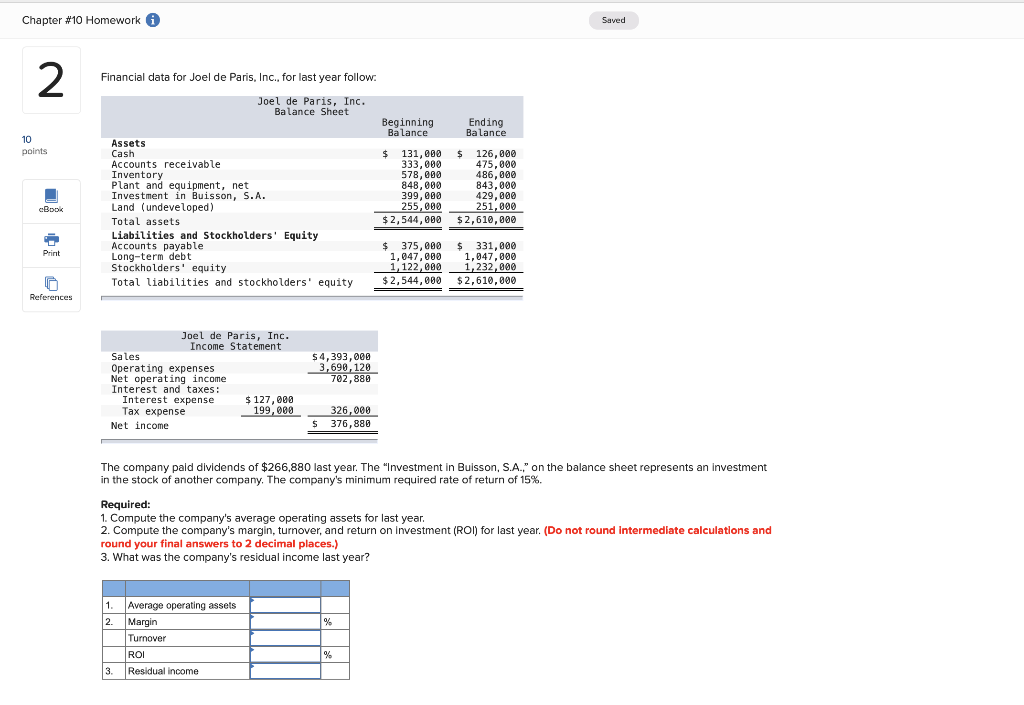Click the Saved status indicator
The image size is (1024, 705).
coord(613,19)
